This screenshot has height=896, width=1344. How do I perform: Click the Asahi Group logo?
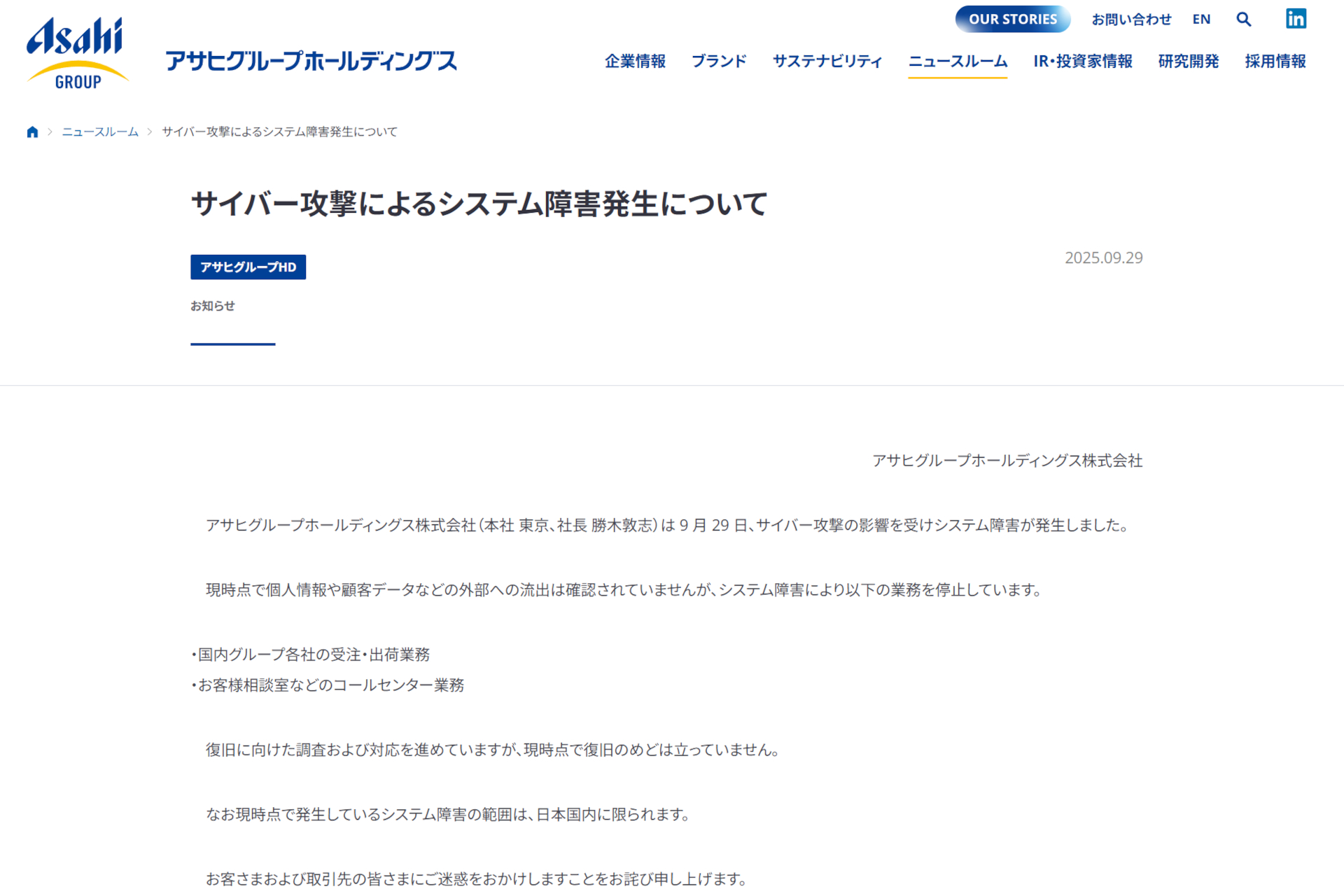[x=78, y=53]
